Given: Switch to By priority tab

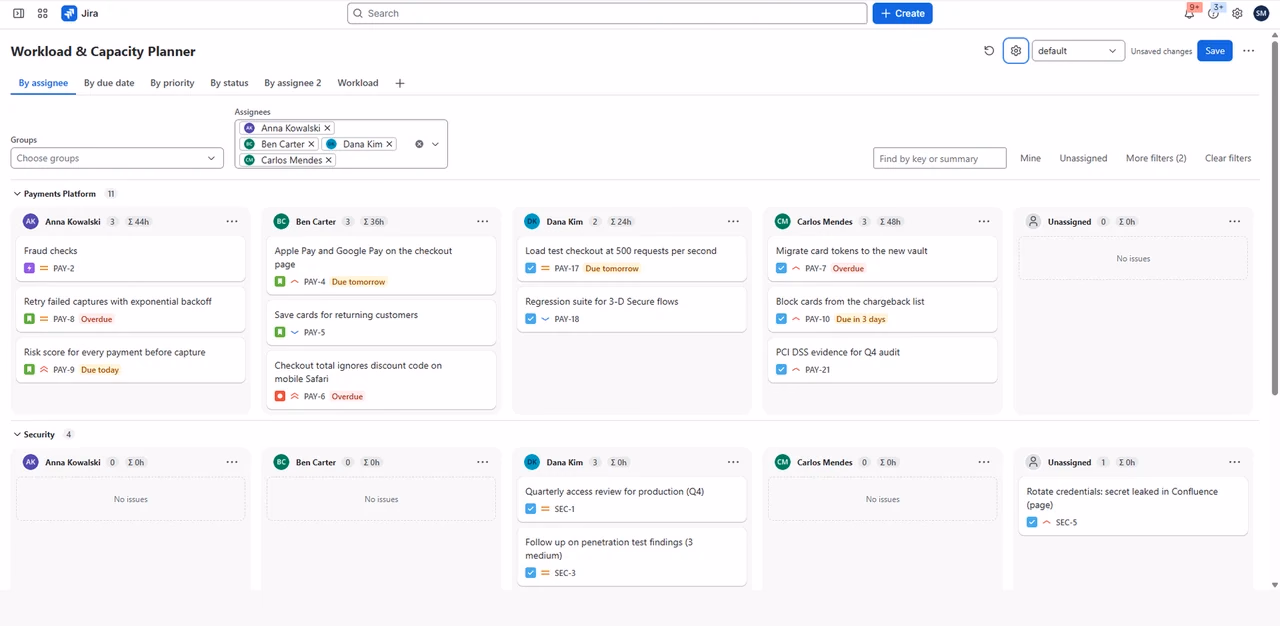Looking at the screenshot, I should (172, 83).
